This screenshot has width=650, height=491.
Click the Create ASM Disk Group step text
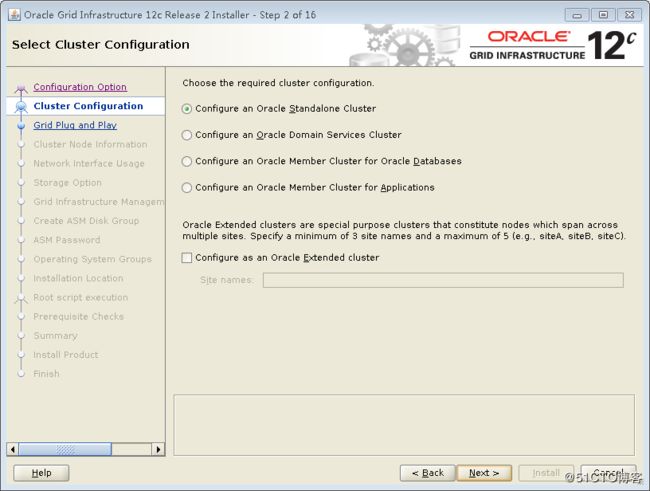pyautogui.click(x=86, y=221)
